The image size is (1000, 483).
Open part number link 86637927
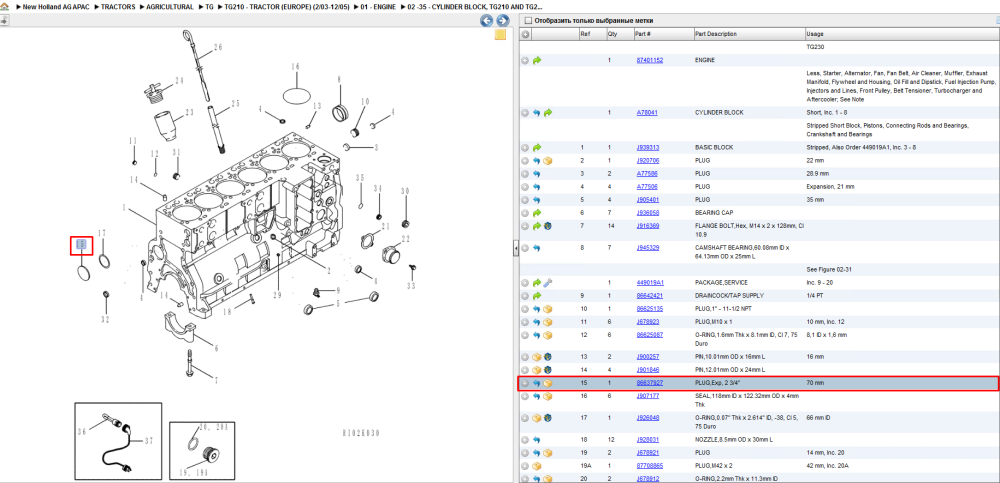[x=650, y=383]
